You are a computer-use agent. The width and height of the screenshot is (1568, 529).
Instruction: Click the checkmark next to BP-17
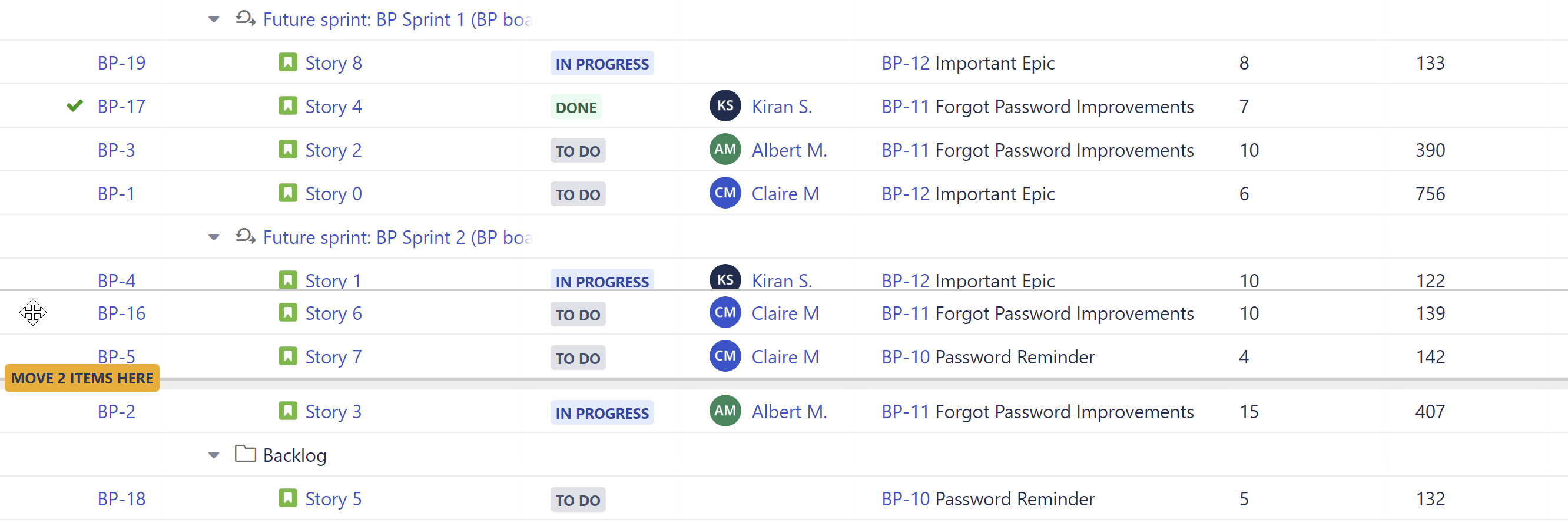(x=74, y=105)
